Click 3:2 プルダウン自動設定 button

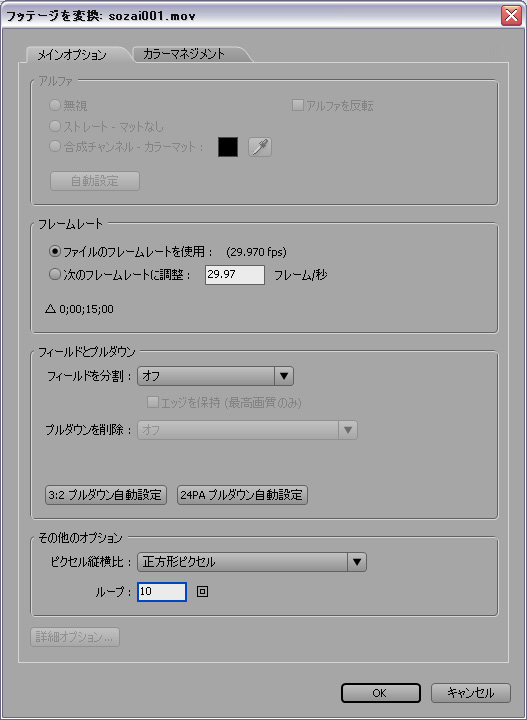click(106, 495)
